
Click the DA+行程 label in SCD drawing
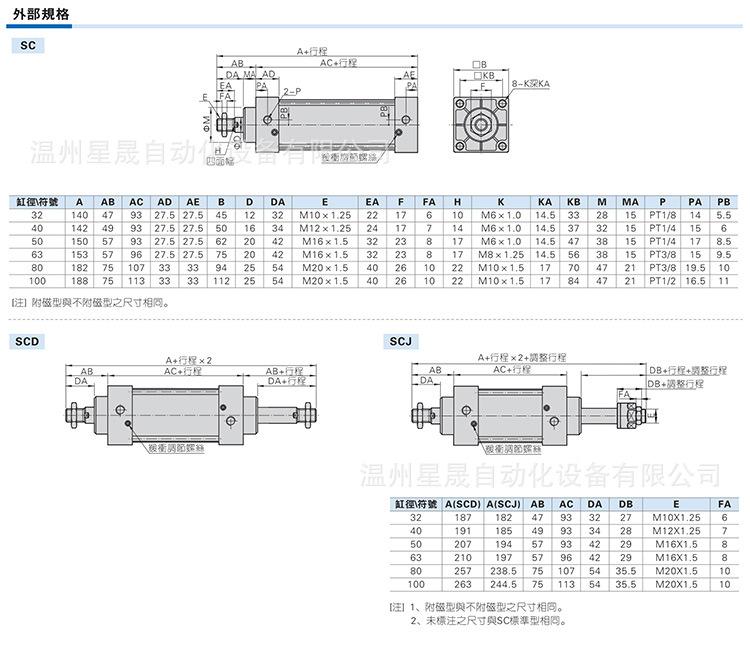pyautogui.click(x=286, y=381)
